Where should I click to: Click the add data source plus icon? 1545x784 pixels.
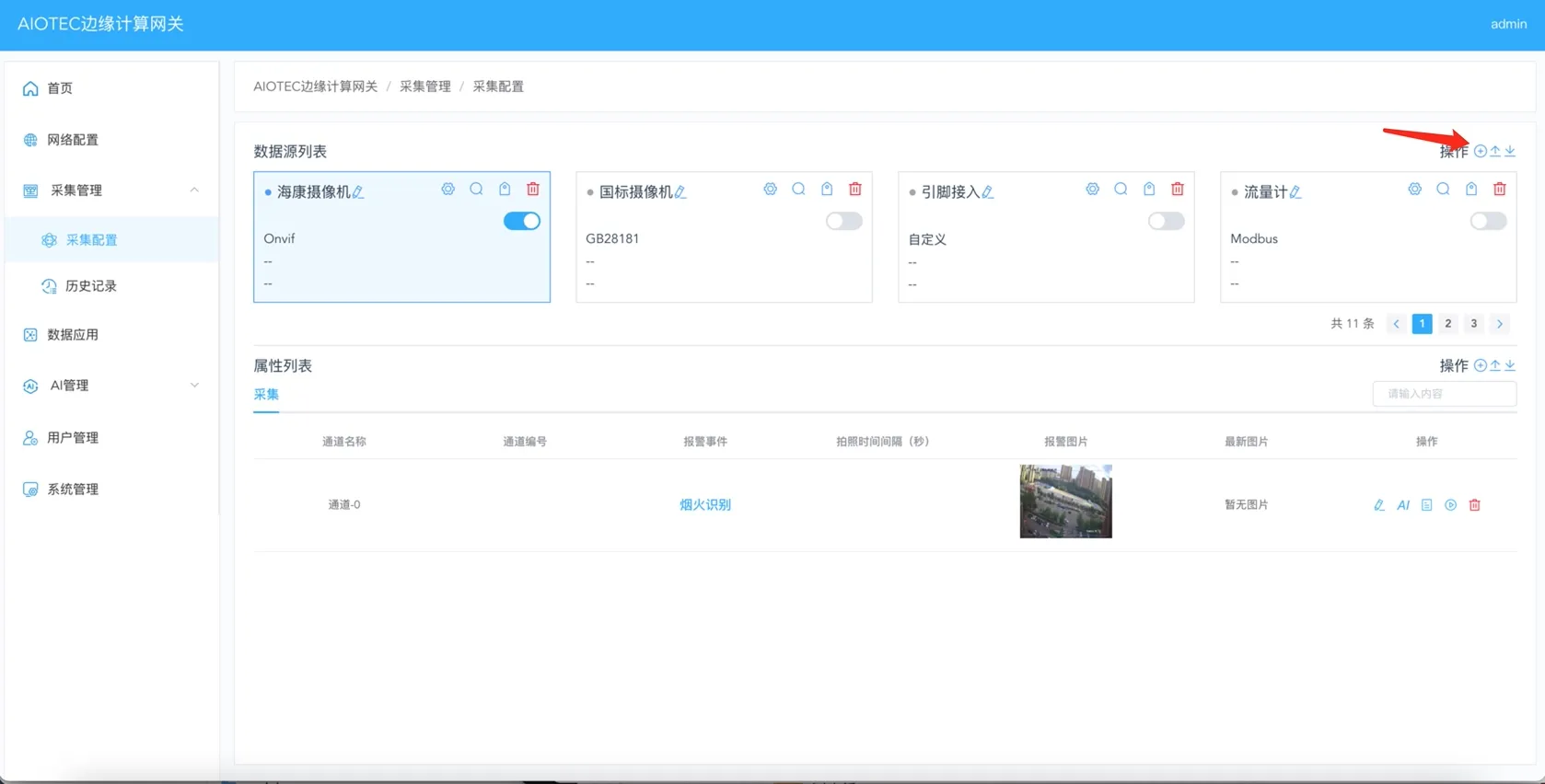[1480, 151]
